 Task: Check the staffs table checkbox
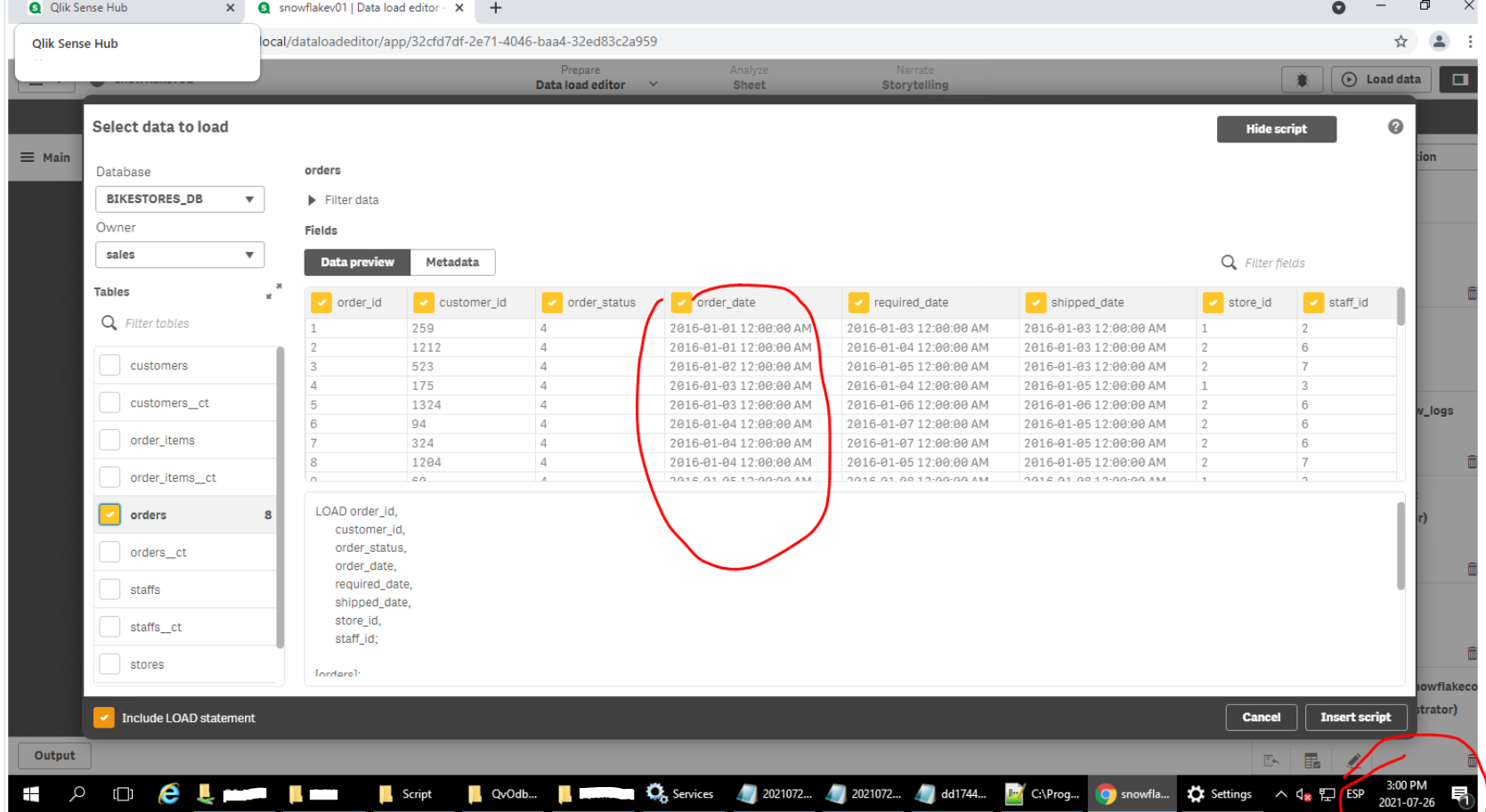pos(110,589)
